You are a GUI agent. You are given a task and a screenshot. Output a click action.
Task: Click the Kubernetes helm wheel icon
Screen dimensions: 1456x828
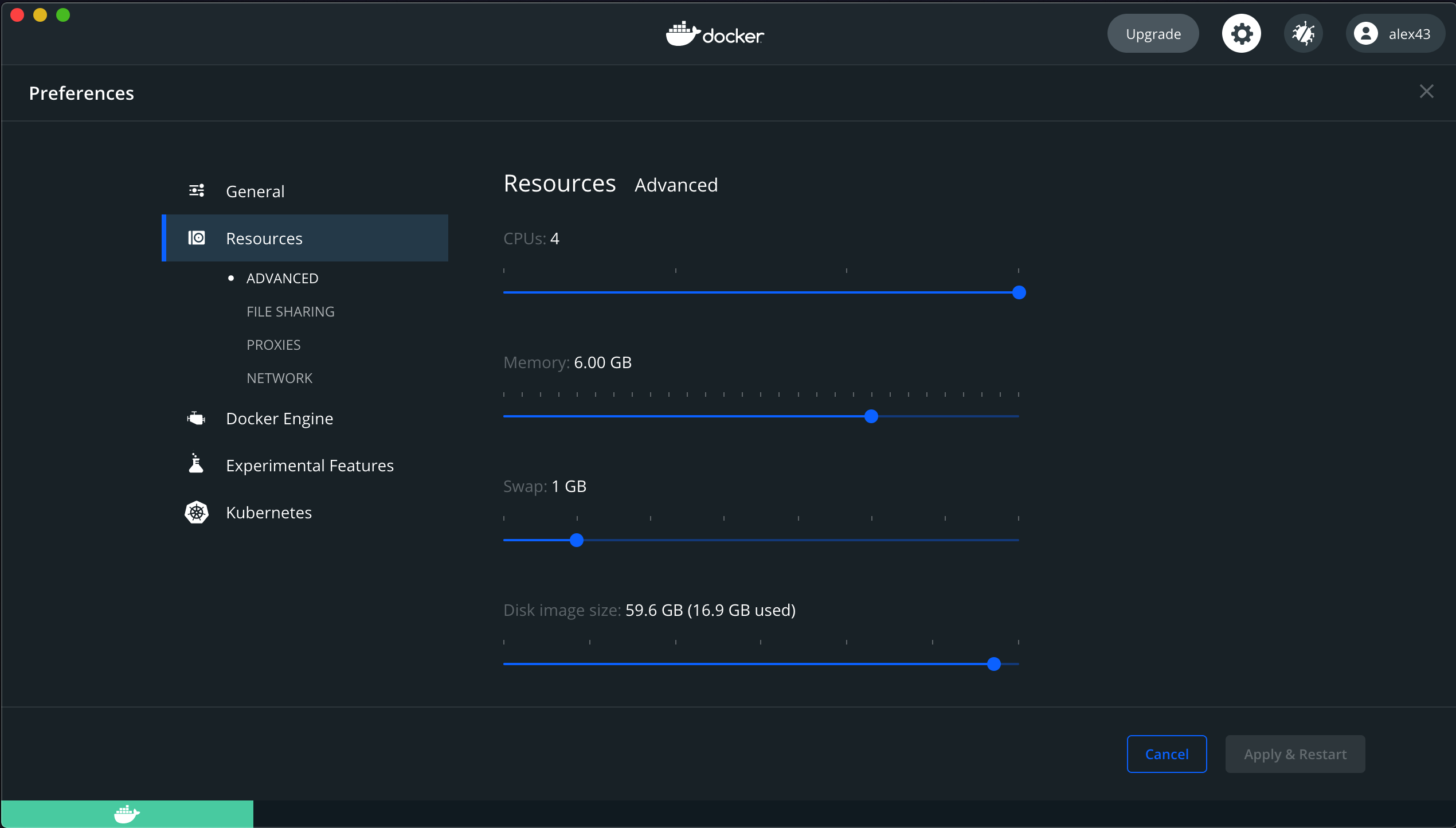coord(197,512)
